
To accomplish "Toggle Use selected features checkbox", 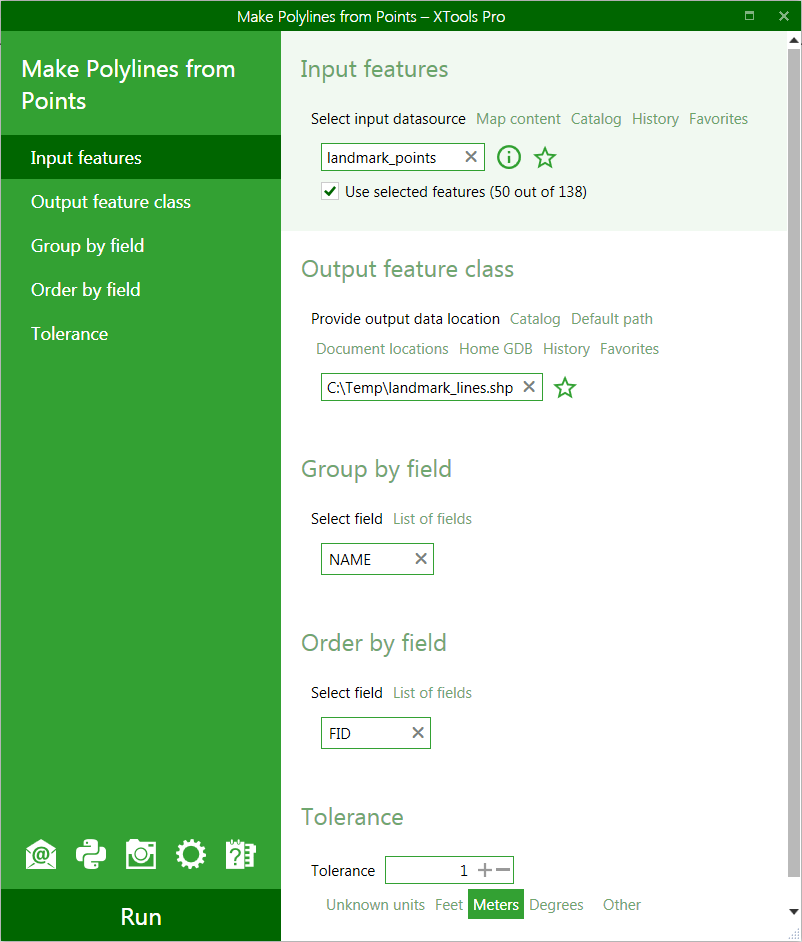I will click(x=330, y=192).
